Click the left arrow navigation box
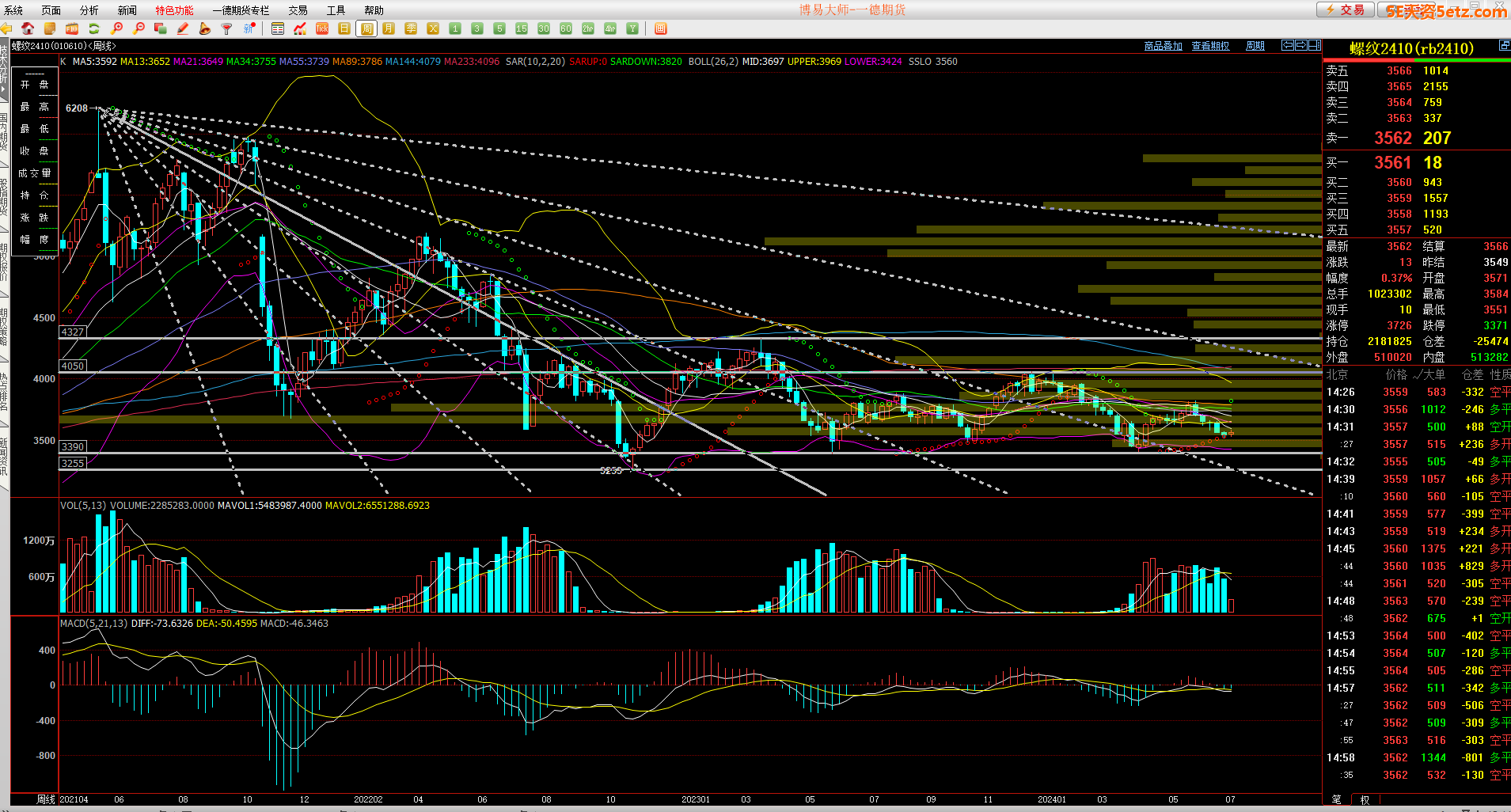The image size is (1511, 812). [1288, 45]
